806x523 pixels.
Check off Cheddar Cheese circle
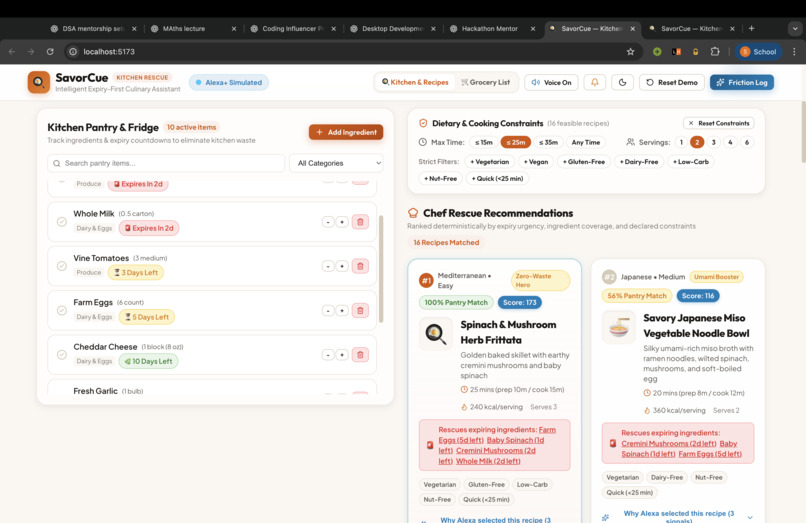[x=62, y=354]
